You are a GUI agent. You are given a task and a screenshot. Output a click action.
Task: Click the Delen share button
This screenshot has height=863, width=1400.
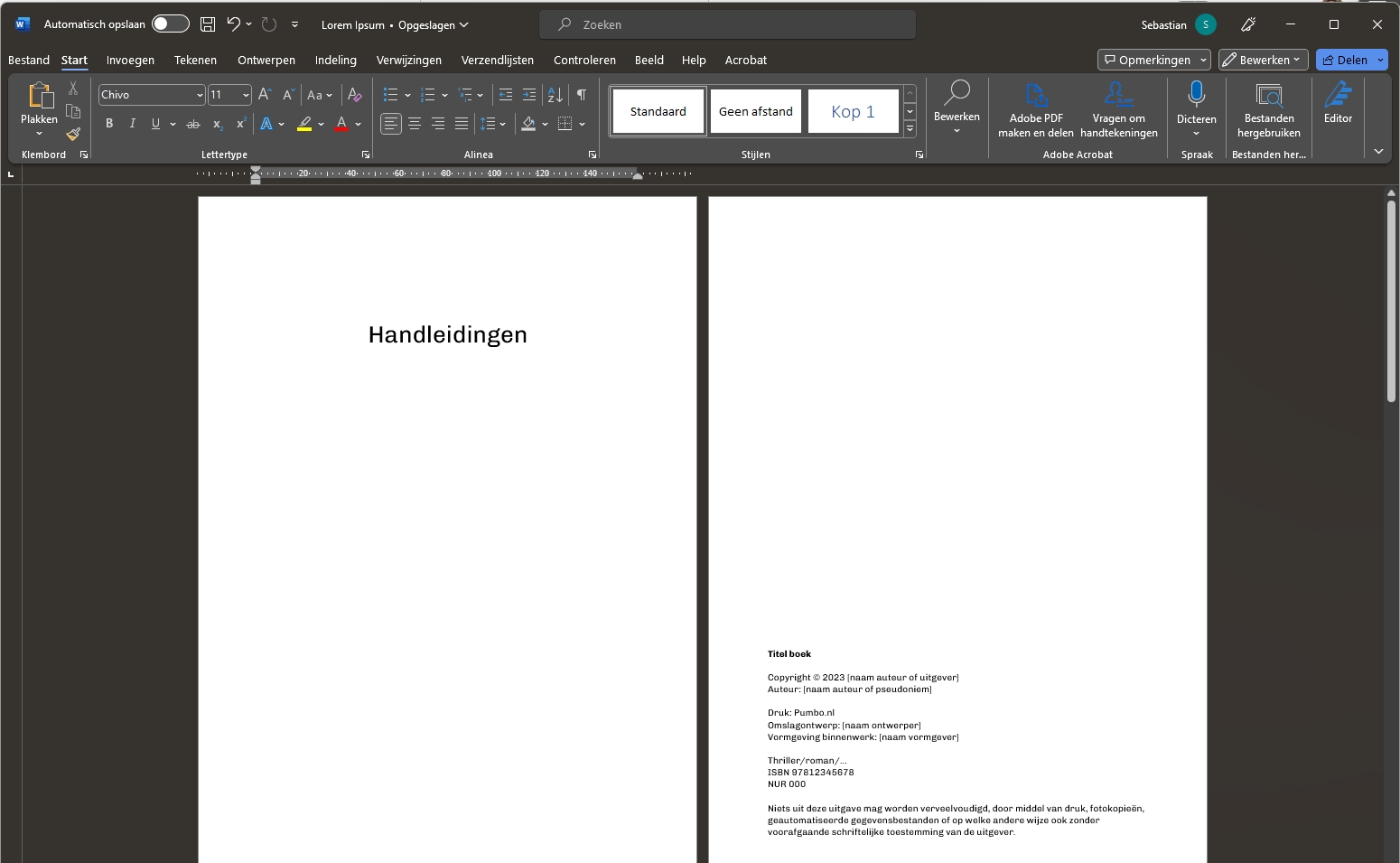pos(1346,60)
